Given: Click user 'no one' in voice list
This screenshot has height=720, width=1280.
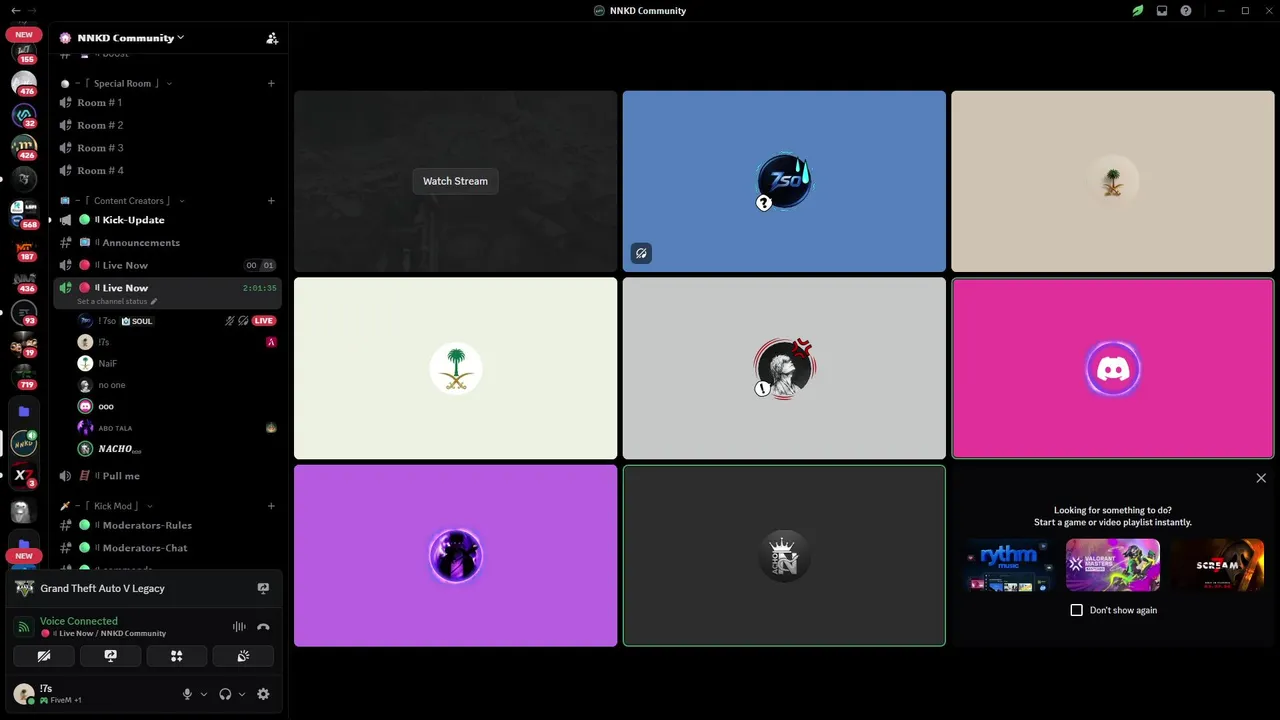Looking at the screenshot, I should coord(178,385).
